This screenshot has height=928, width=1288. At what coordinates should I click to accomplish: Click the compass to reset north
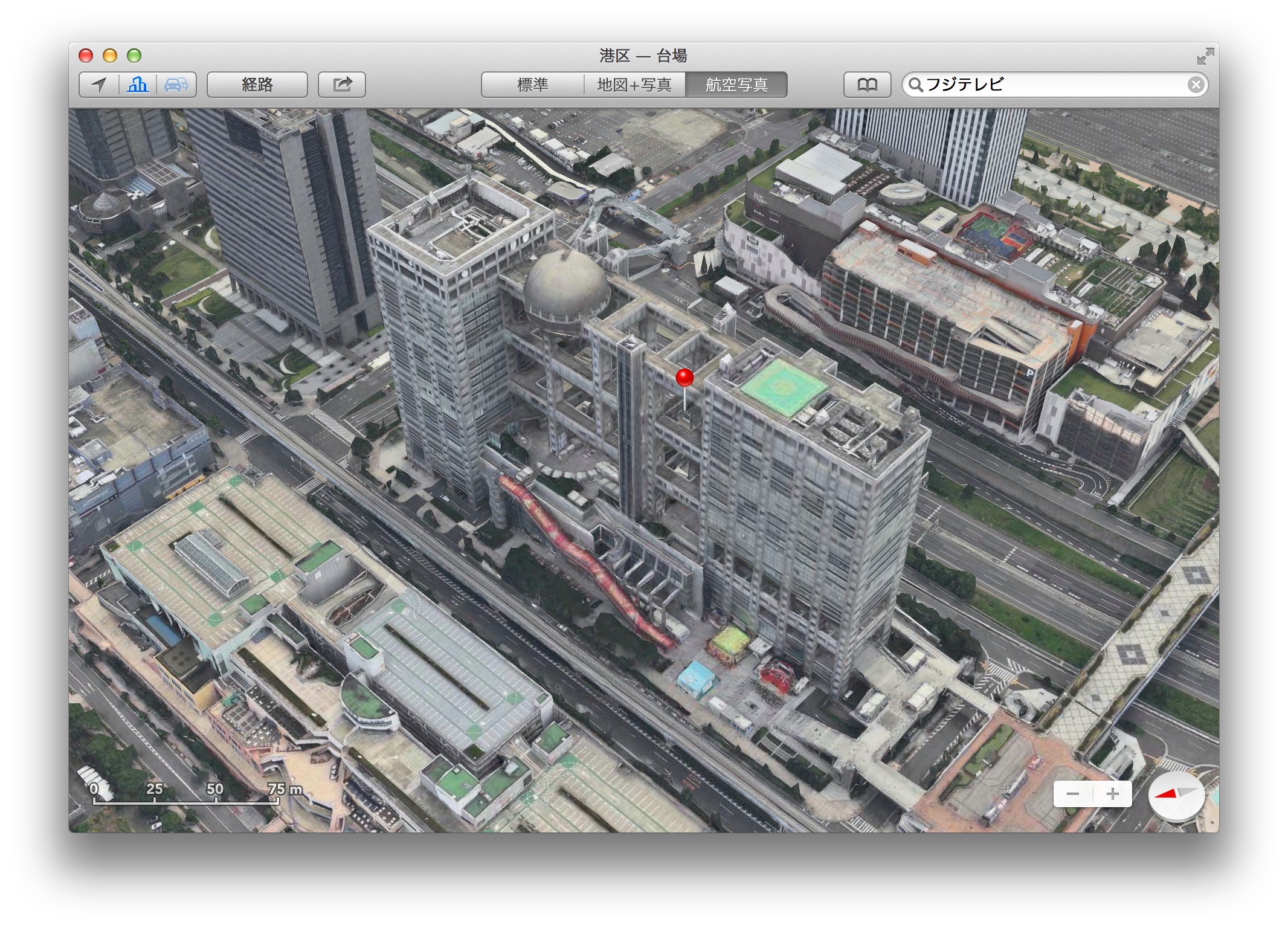coord(1176,795)
